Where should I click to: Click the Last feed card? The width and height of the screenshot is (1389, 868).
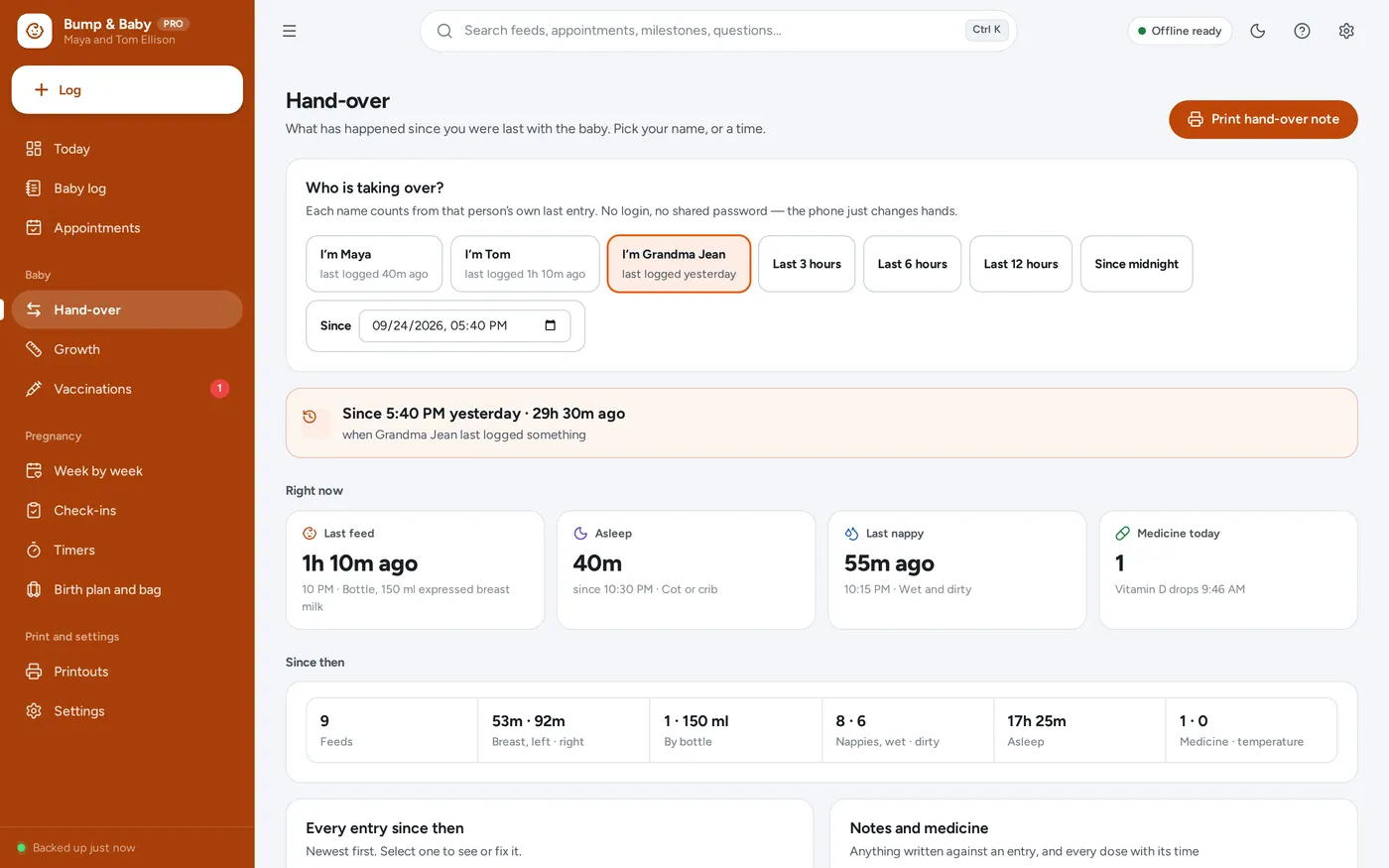click(x=415, y=569)
